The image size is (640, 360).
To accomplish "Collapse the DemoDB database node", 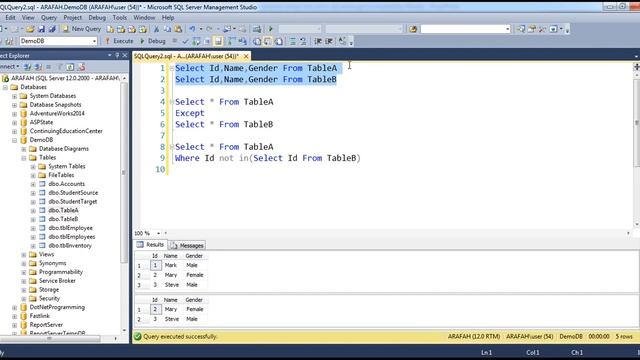I will point(14,140).
